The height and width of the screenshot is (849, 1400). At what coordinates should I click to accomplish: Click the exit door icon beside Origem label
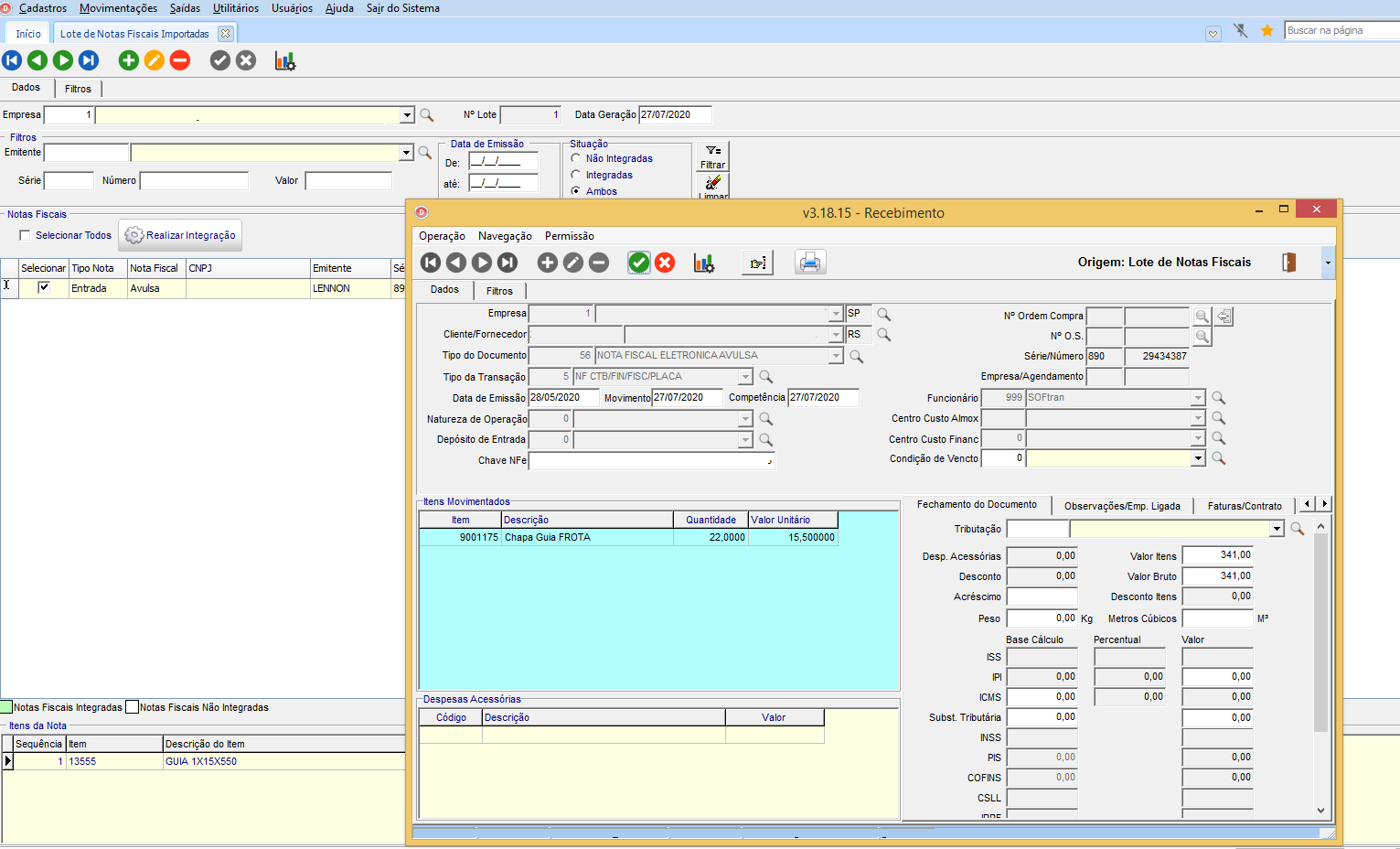(1288, 263)
